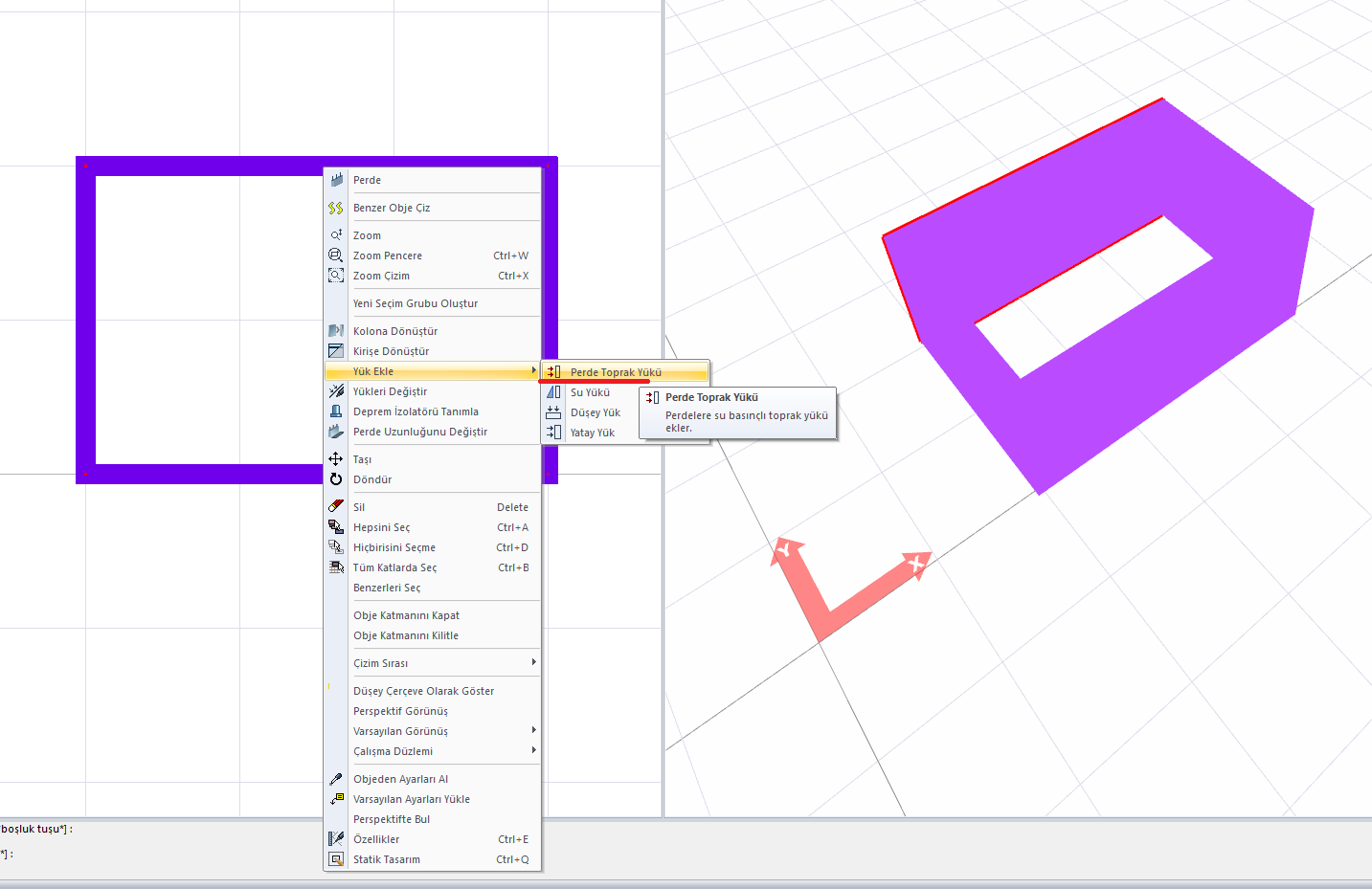The image size is (1372, 889).
Task: Click the Objeden Ayarları Al eyedropper icon
Action: (x=336, y=779)
